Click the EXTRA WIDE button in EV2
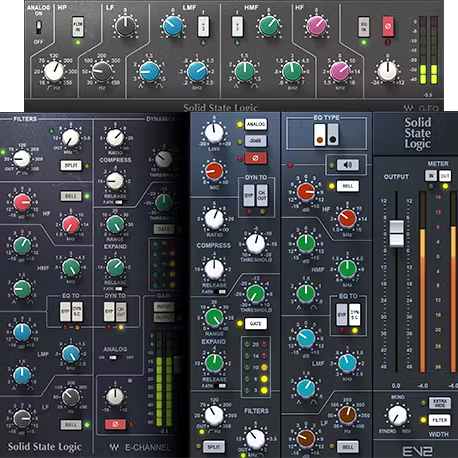This screenshot has height=458, width=458. click(x=439, y=403)
